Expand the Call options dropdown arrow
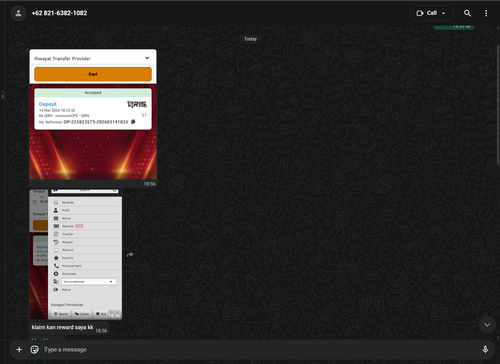 (x=444, y=13)
